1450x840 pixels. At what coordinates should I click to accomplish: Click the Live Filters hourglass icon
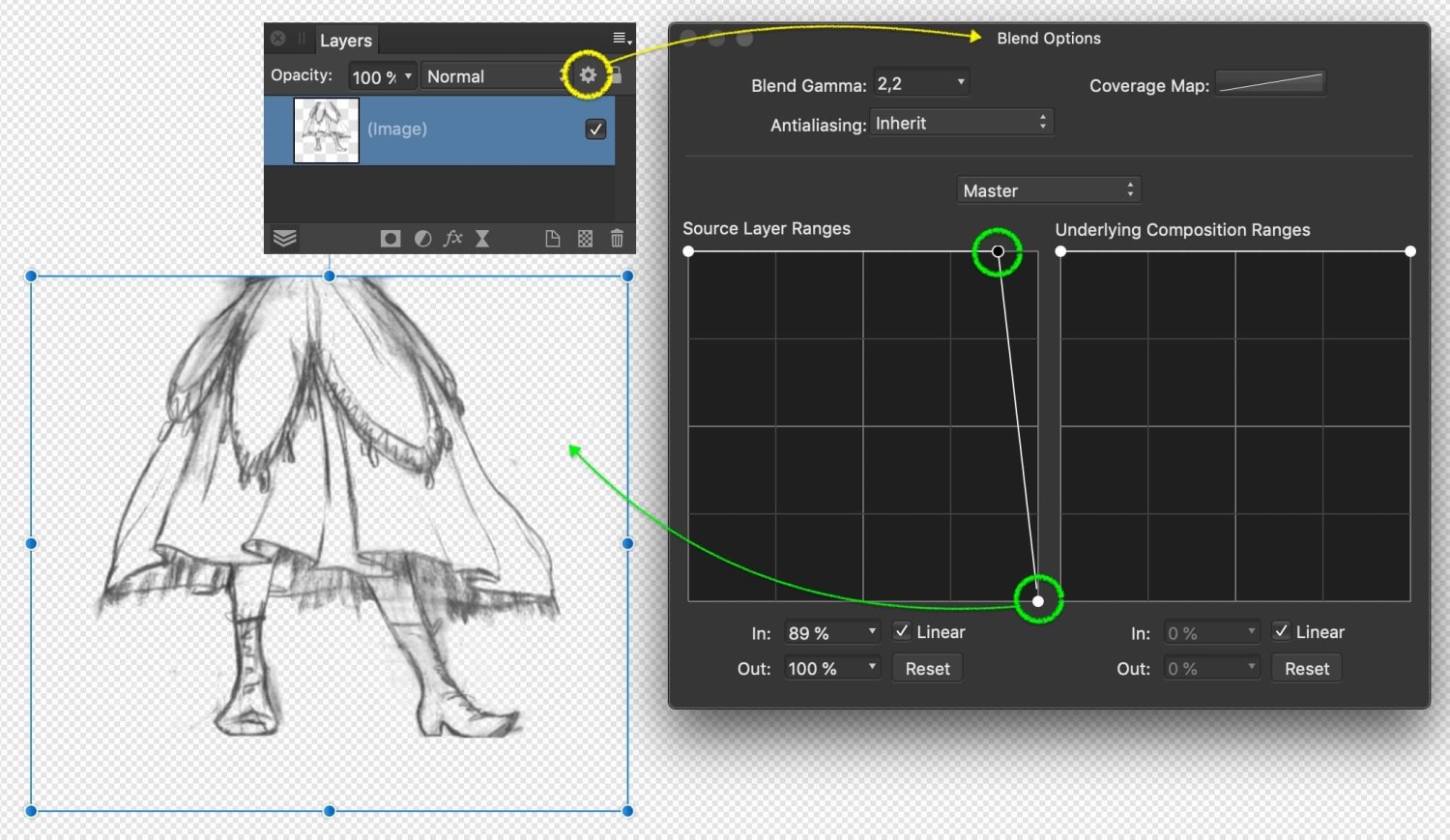click(x=482, y=239)
